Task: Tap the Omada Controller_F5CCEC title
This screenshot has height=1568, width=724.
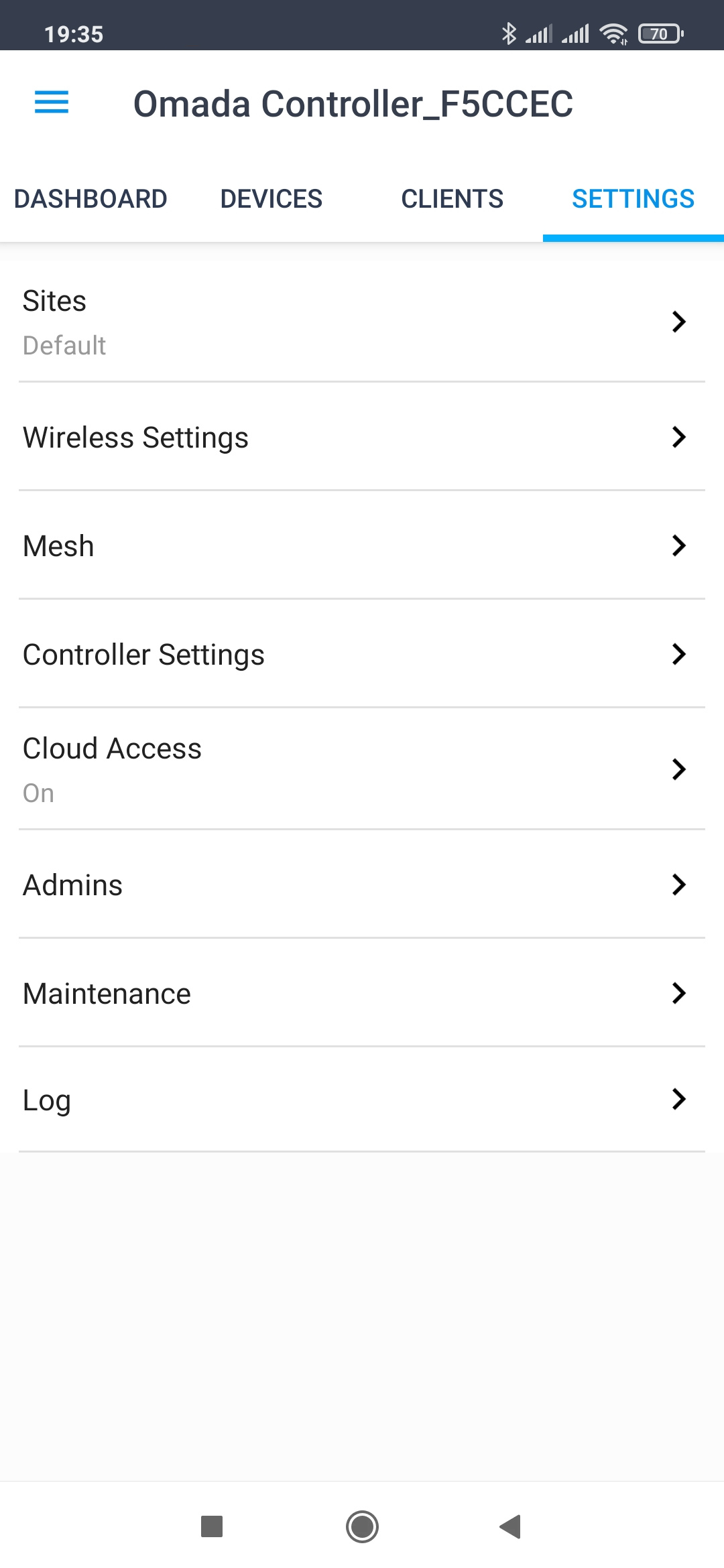Action: [353, 104]
